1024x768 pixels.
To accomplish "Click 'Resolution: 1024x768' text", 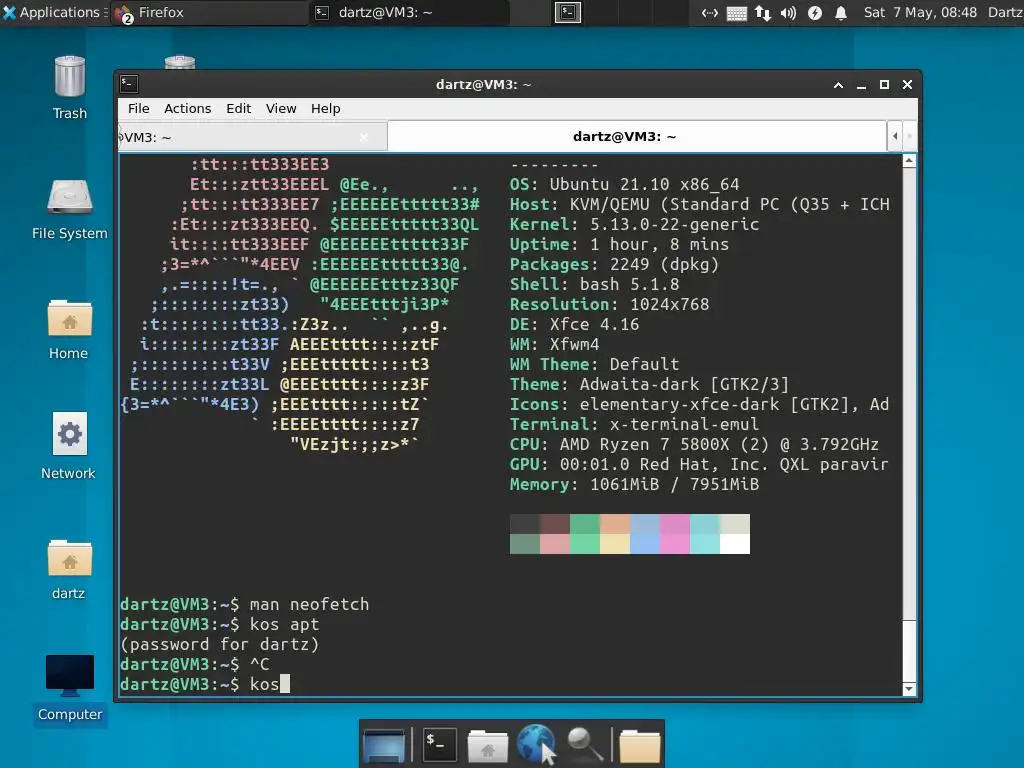I will pos(609,304).
